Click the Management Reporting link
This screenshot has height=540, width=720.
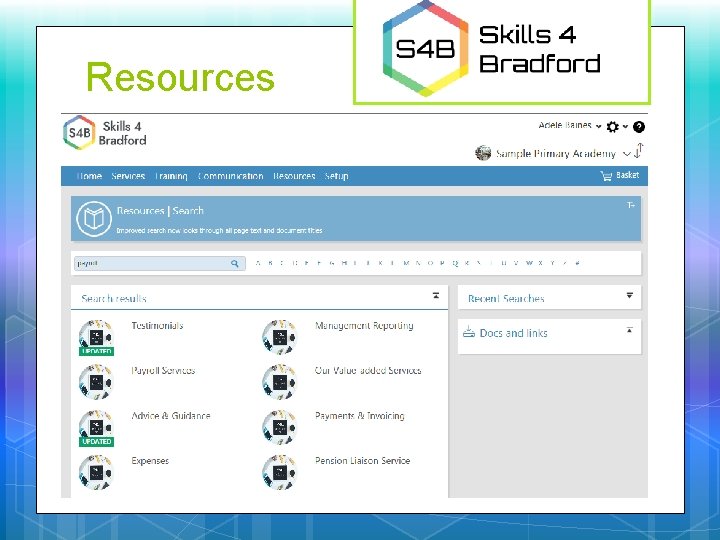click(x=364, y=326)
